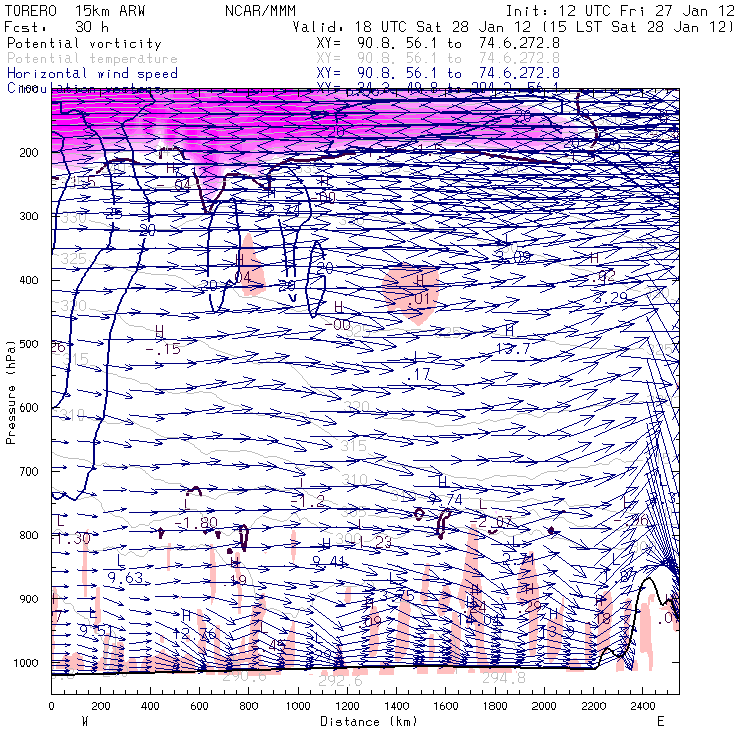
Task: Click the "9.41" high value label
Action: pyautogui.click(x=328, y=562)
